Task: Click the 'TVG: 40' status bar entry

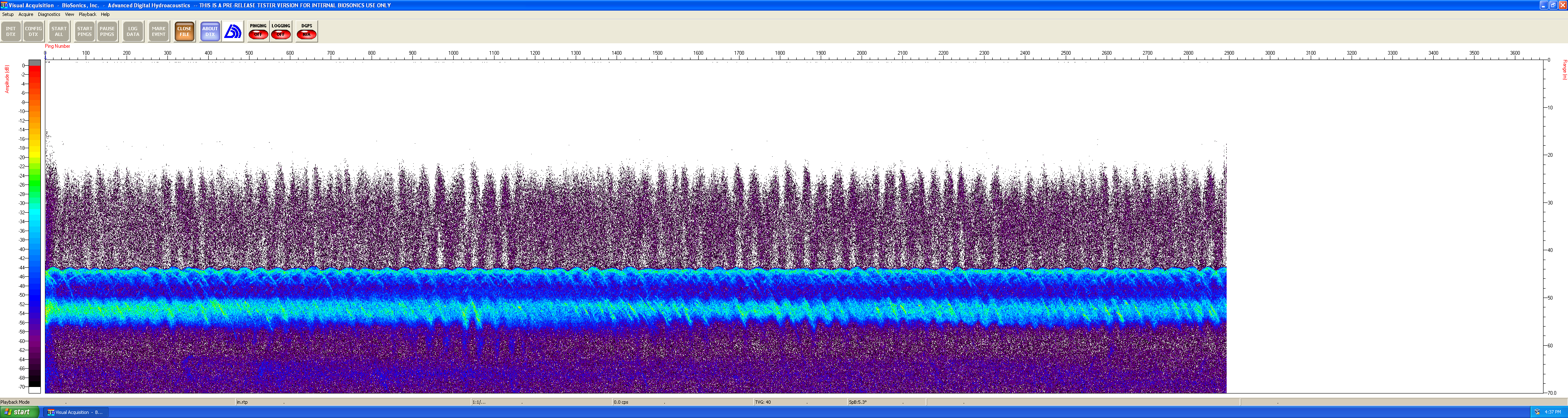Action: point(763,402)
